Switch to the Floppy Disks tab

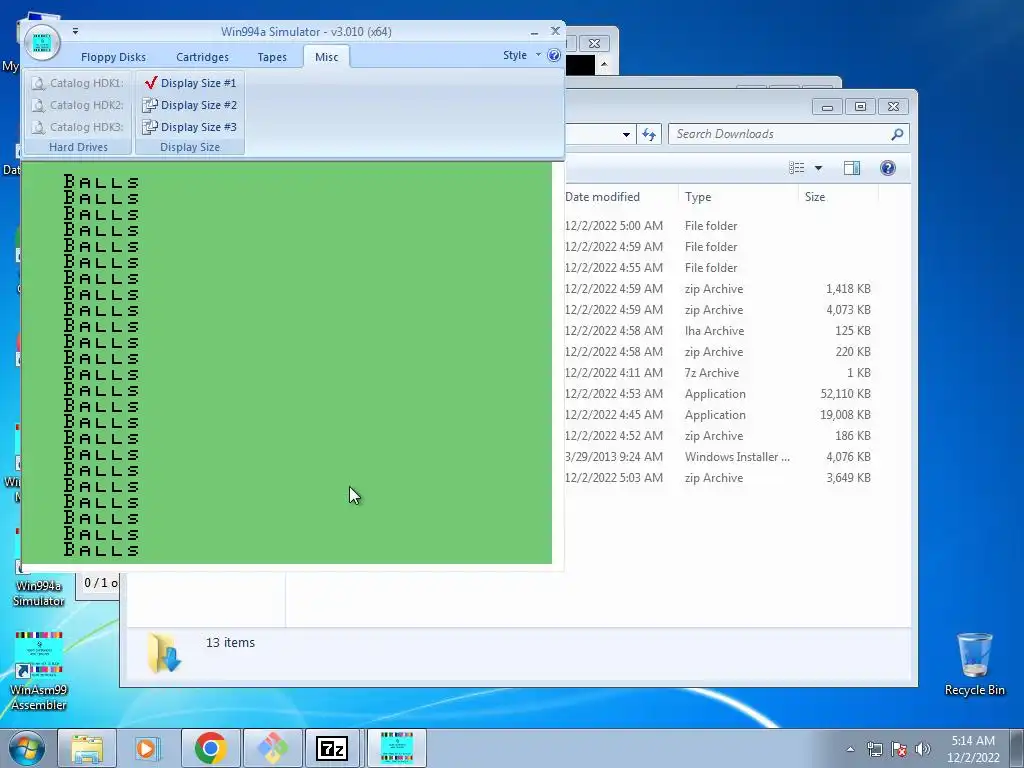coord(113,57)
